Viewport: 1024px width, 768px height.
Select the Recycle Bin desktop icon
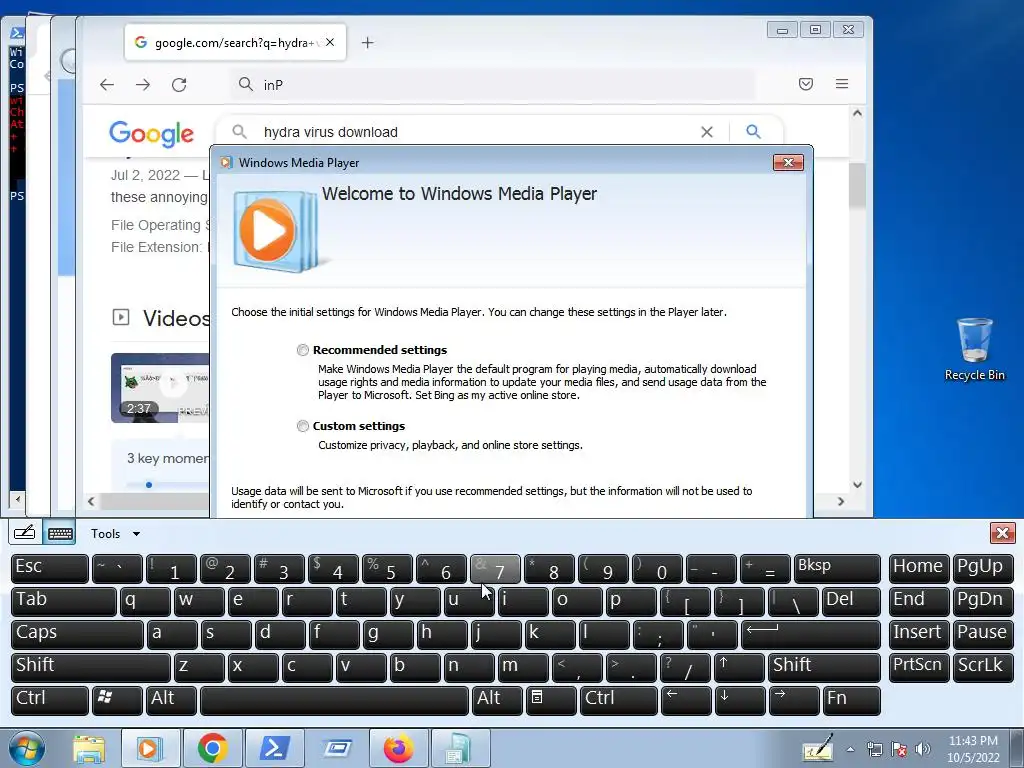(x=974, y=350)
